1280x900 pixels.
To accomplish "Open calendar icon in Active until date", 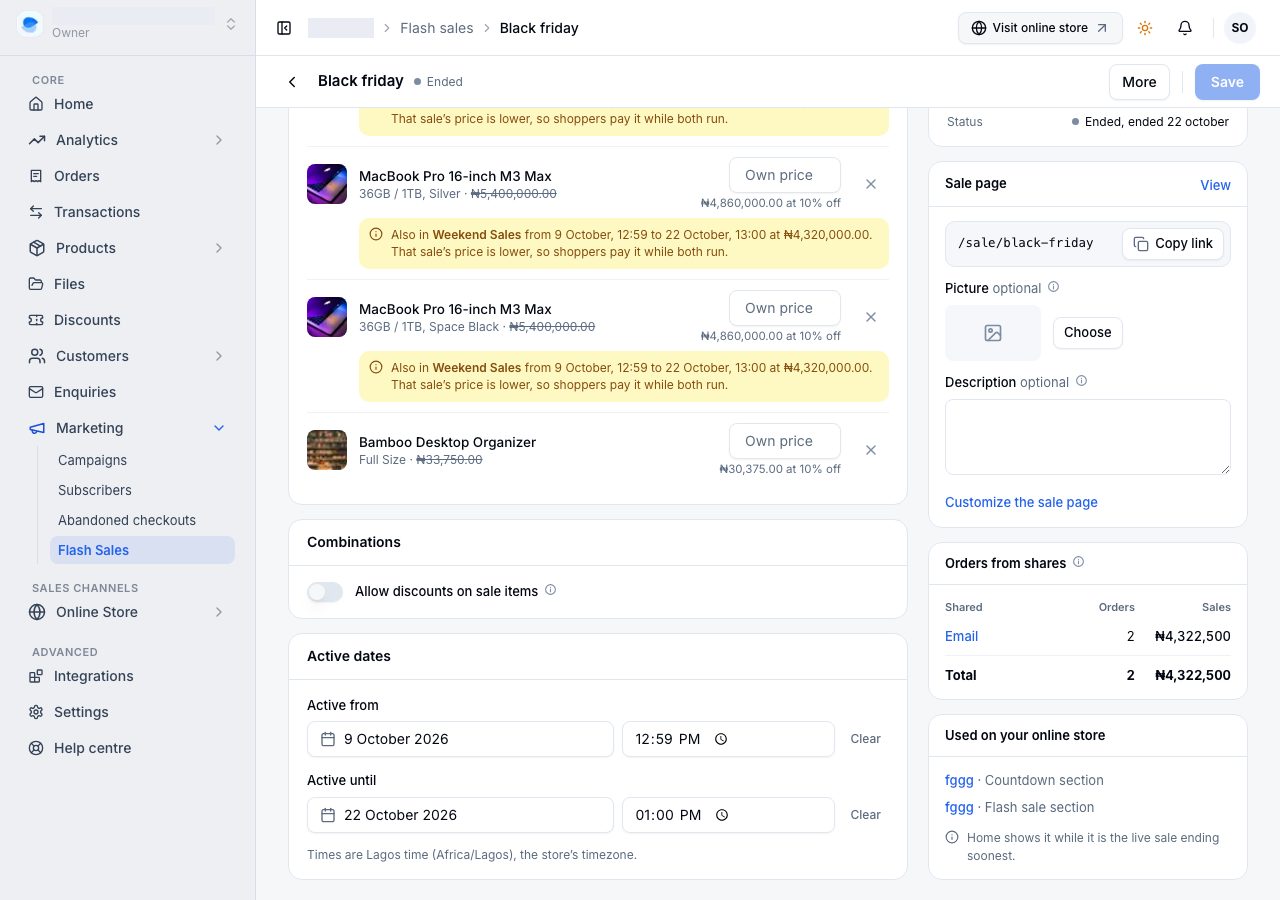I will [328, 815].
